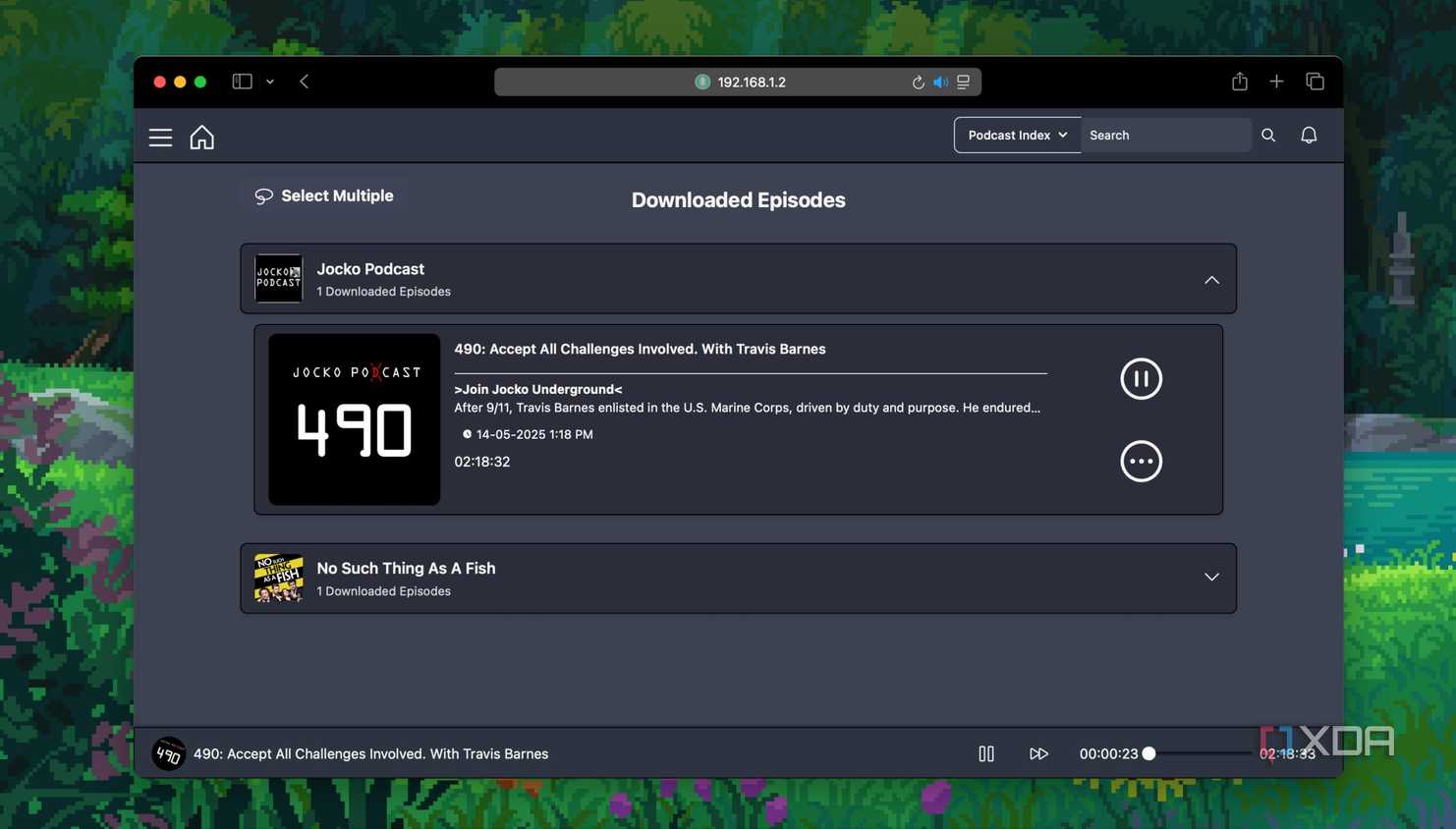Click the >Join Jocko Underground< text
This screenshot has width=1456, height=829.
tap(537, 389)
